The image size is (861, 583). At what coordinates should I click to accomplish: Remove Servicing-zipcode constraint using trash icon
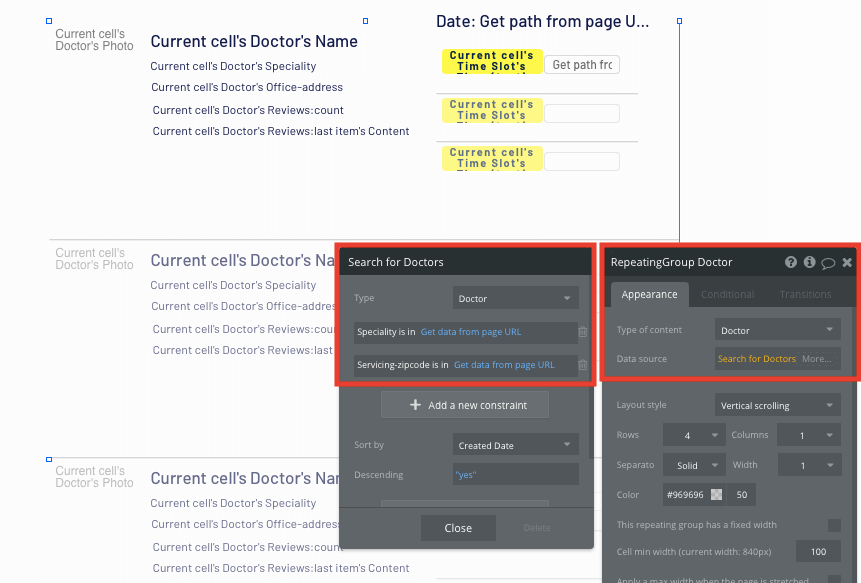(581, 365)
